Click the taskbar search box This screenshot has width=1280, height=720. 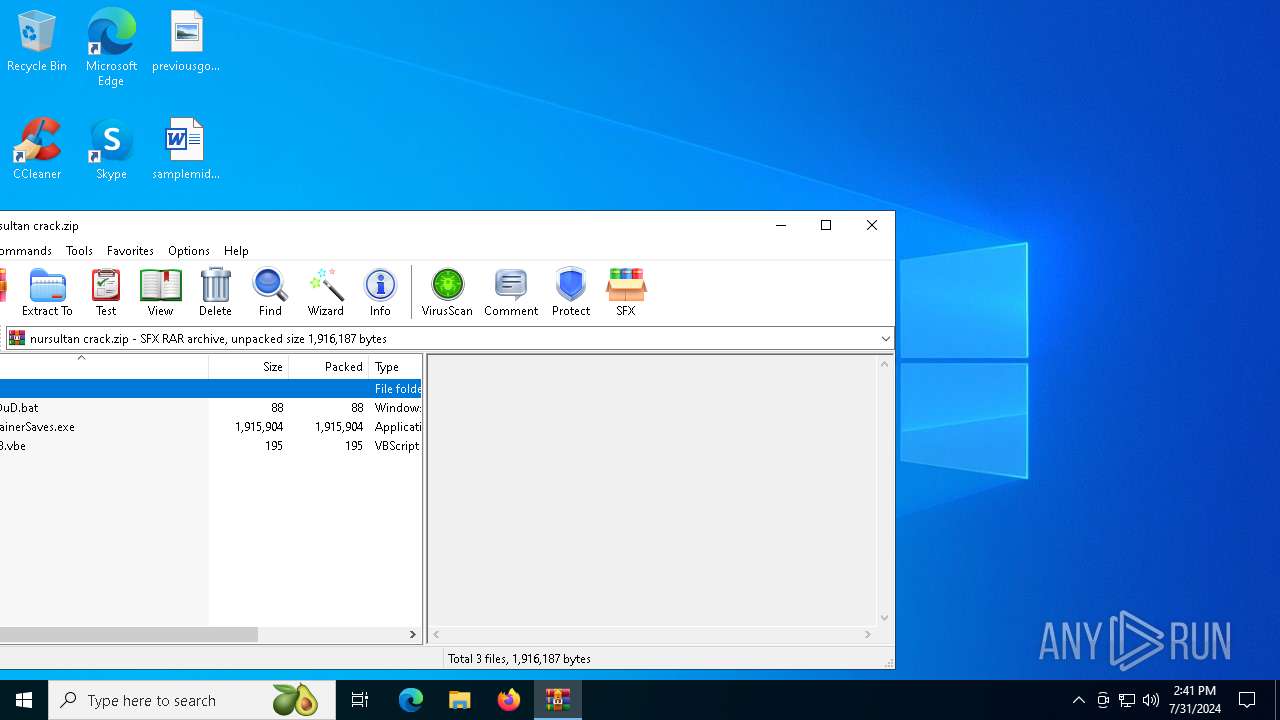pyautogui.click(x=191, y=700)
